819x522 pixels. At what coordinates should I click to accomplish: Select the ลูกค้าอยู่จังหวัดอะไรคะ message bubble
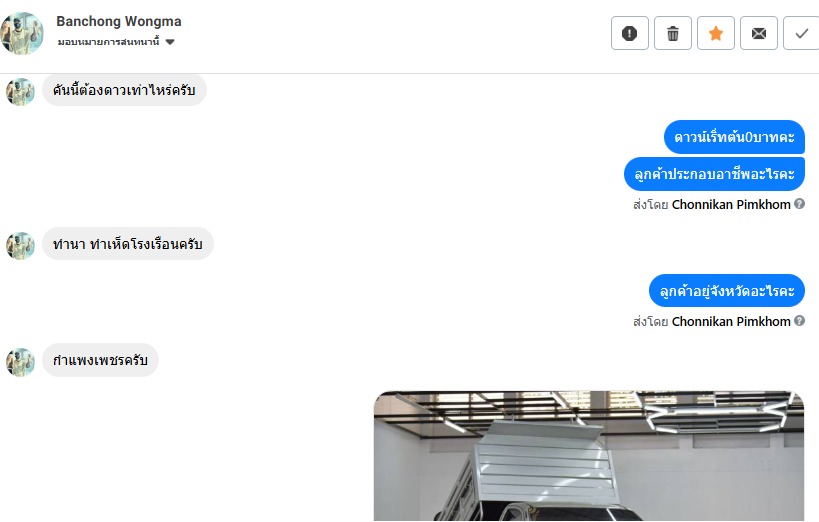(727, 291)
